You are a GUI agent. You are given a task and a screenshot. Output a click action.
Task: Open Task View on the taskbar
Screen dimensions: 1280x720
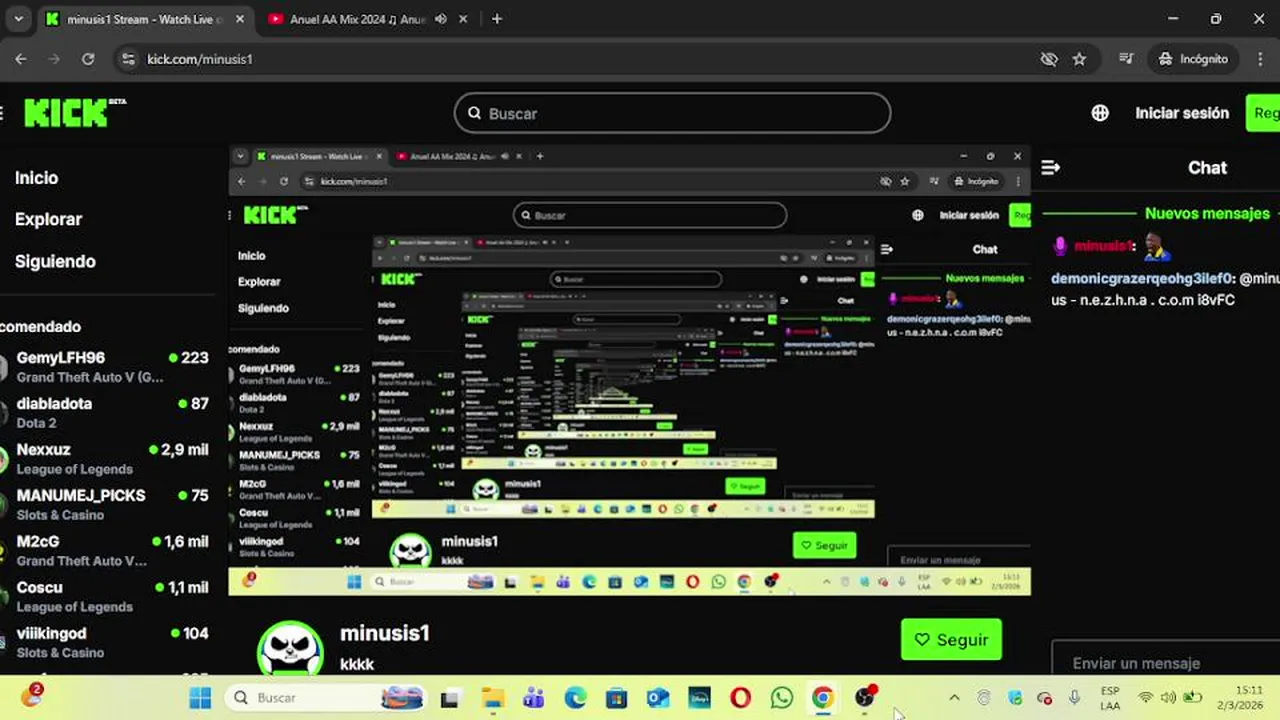(x=449, y=698)
